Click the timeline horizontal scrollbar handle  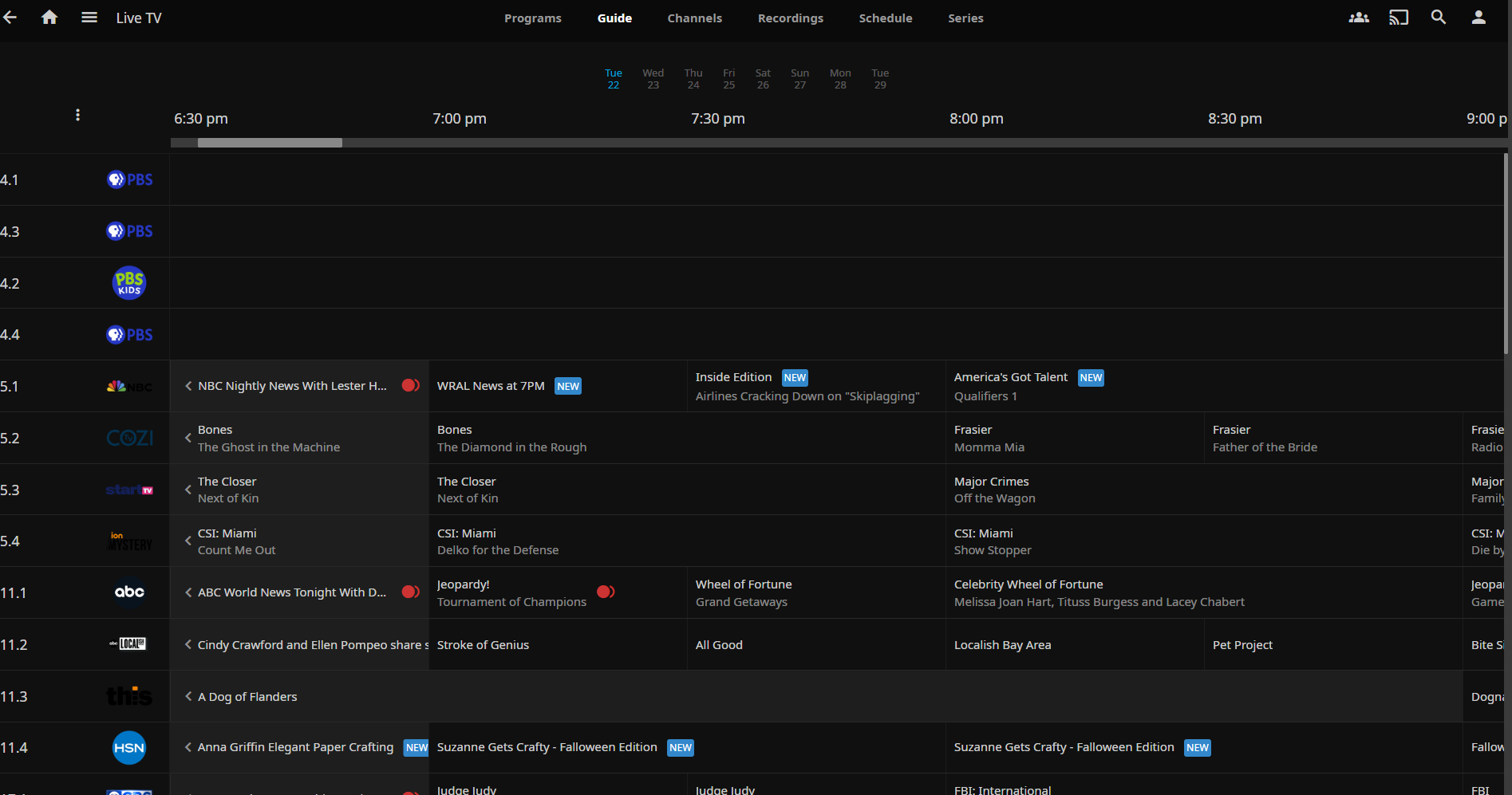point(270,143)
